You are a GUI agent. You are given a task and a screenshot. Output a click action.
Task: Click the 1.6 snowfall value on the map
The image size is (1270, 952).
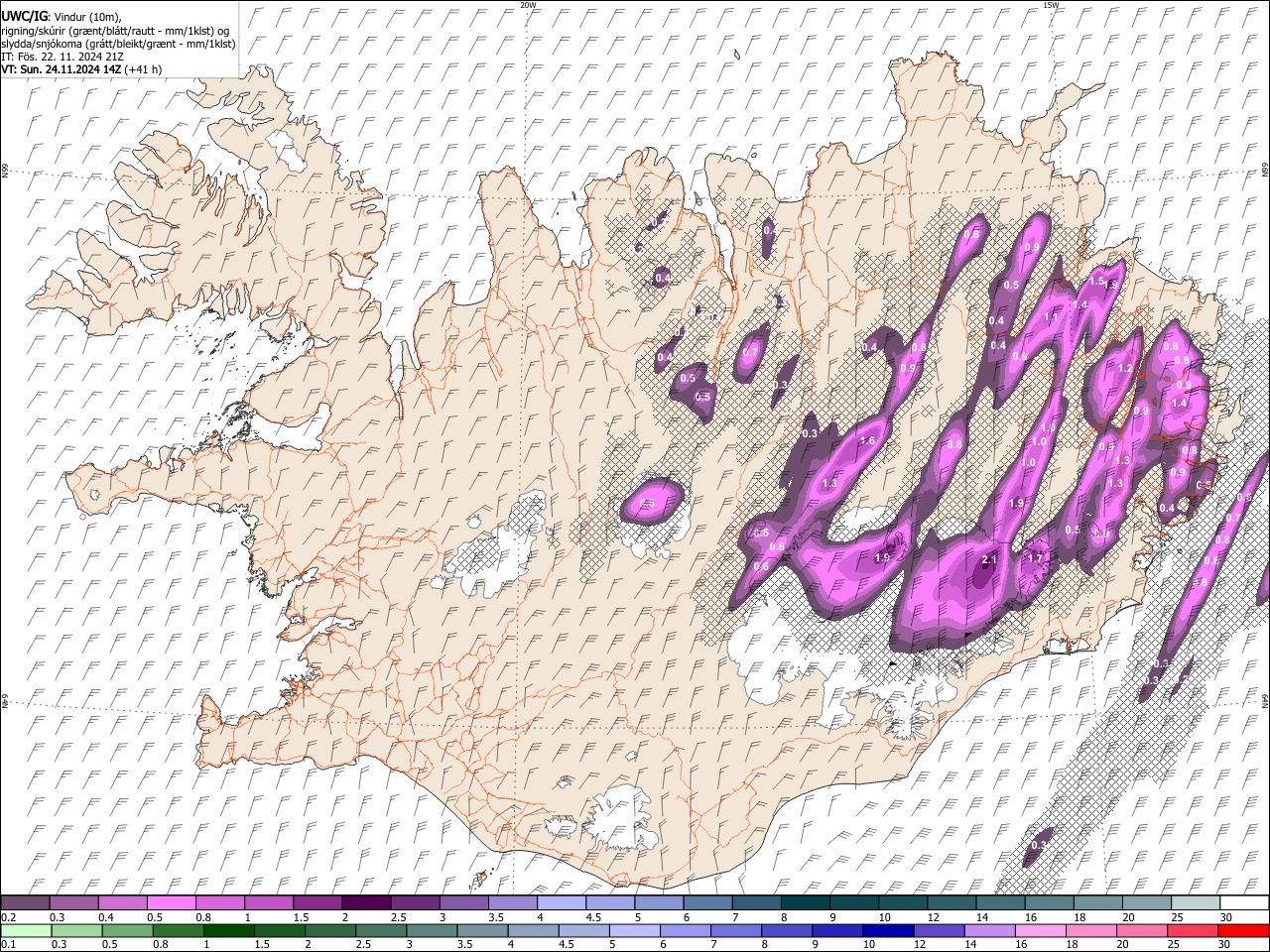[x=866, y=440]
